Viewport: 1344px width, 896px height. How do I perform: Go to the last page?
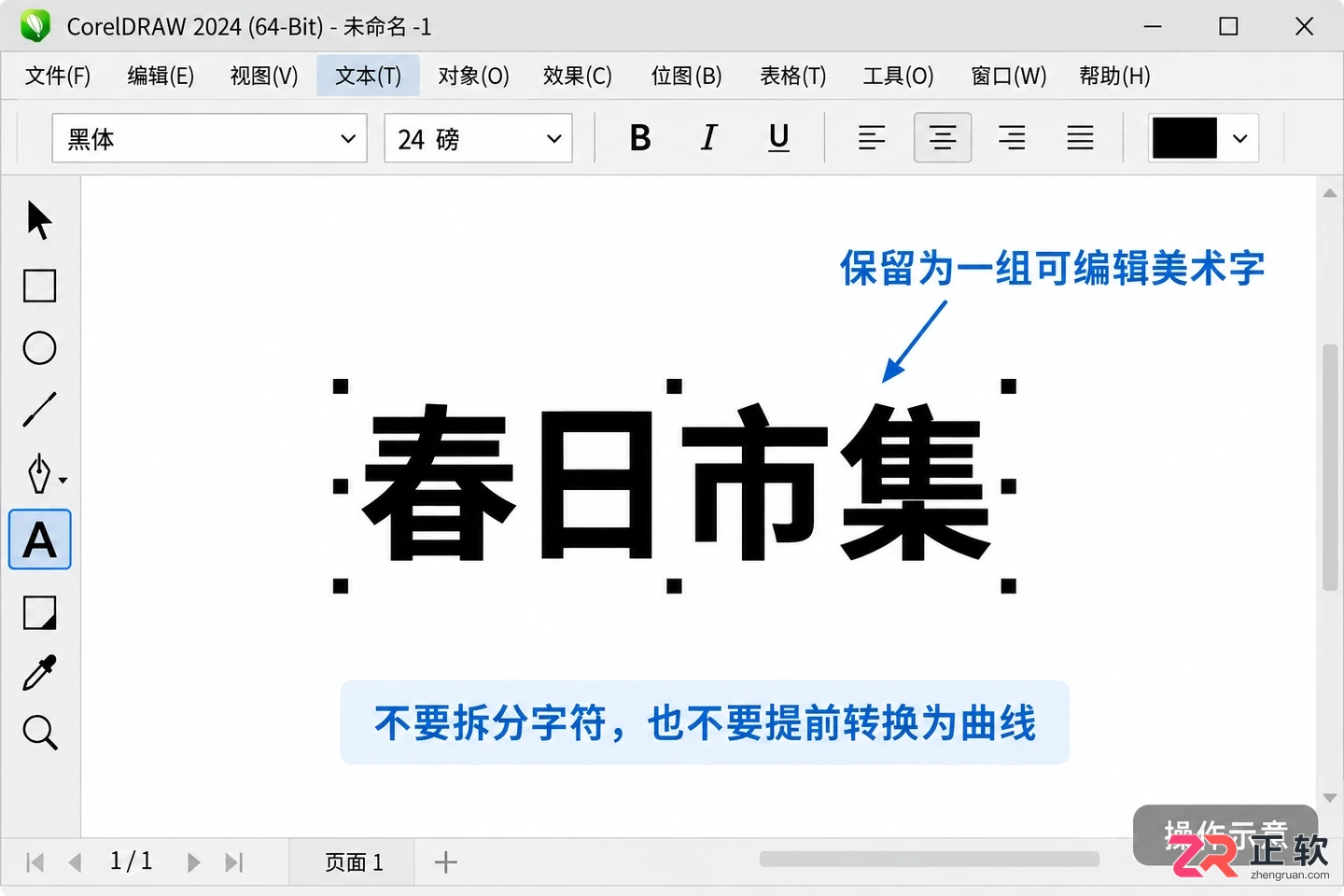tap(234, 861)
